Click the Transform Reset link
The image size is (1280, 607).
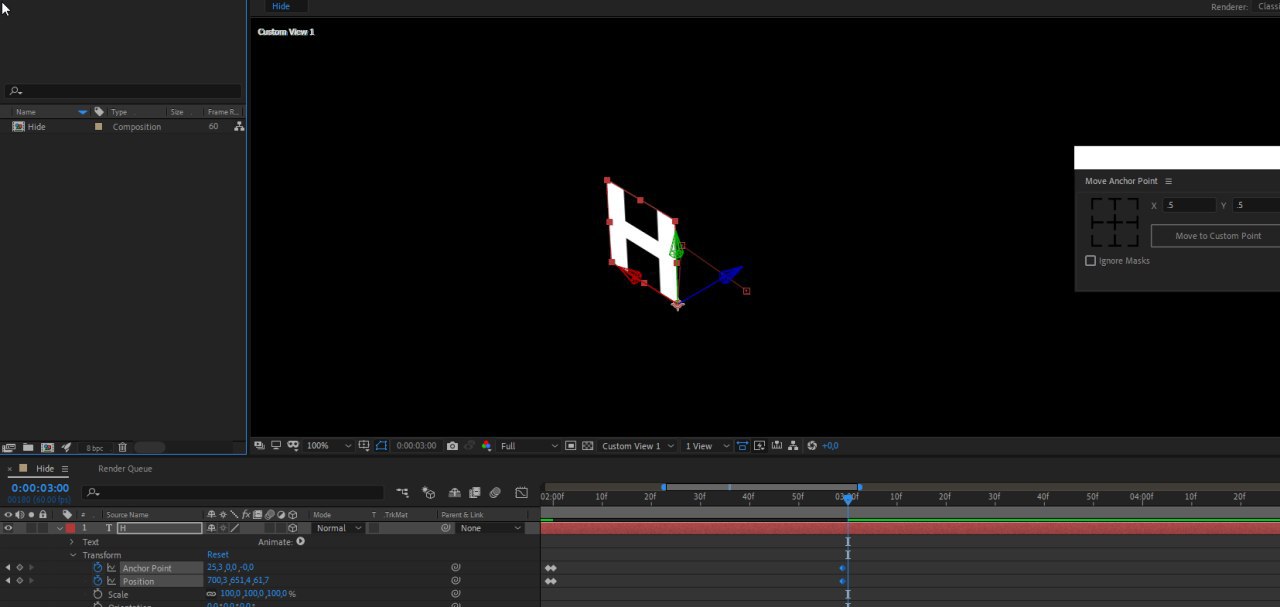218,555
